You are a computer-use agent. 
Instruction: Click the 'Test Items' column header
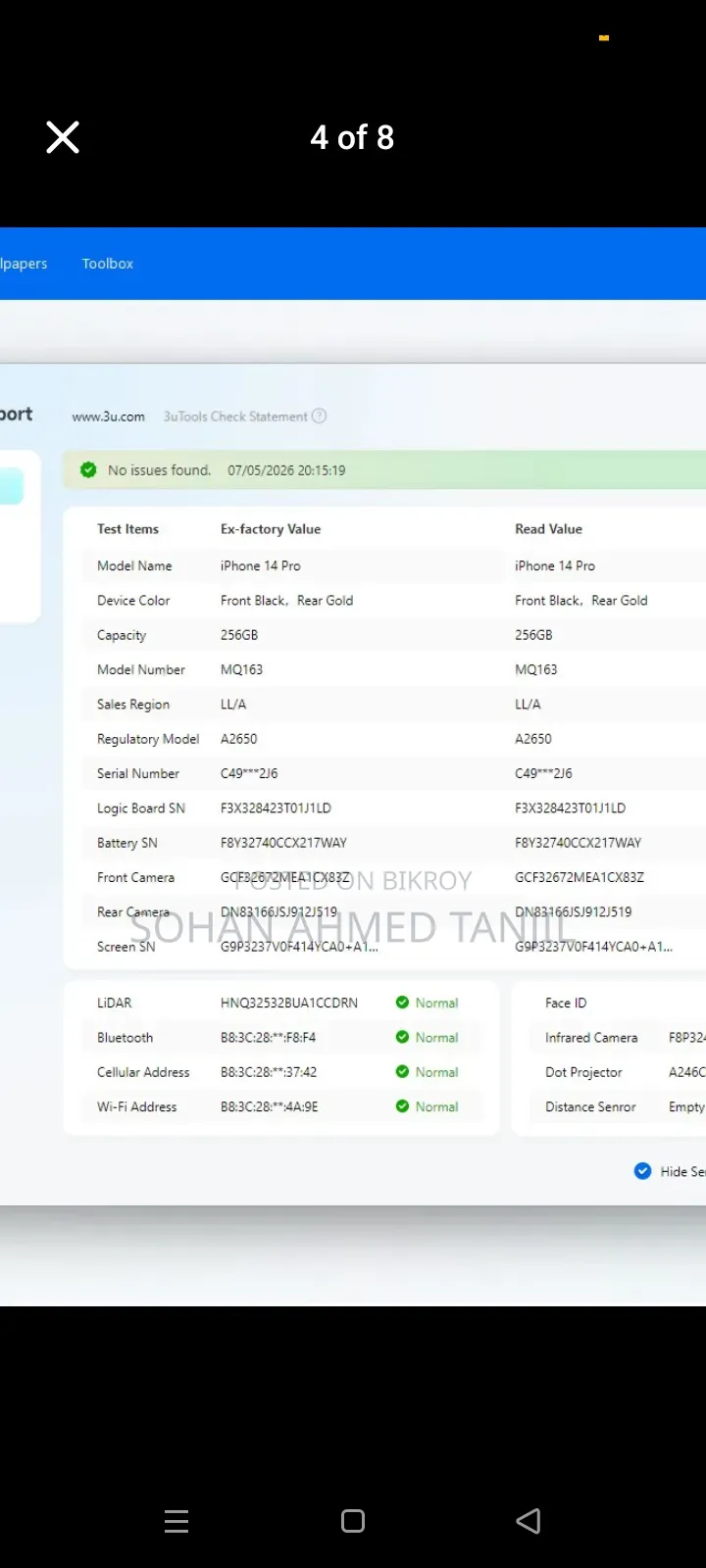127,529
